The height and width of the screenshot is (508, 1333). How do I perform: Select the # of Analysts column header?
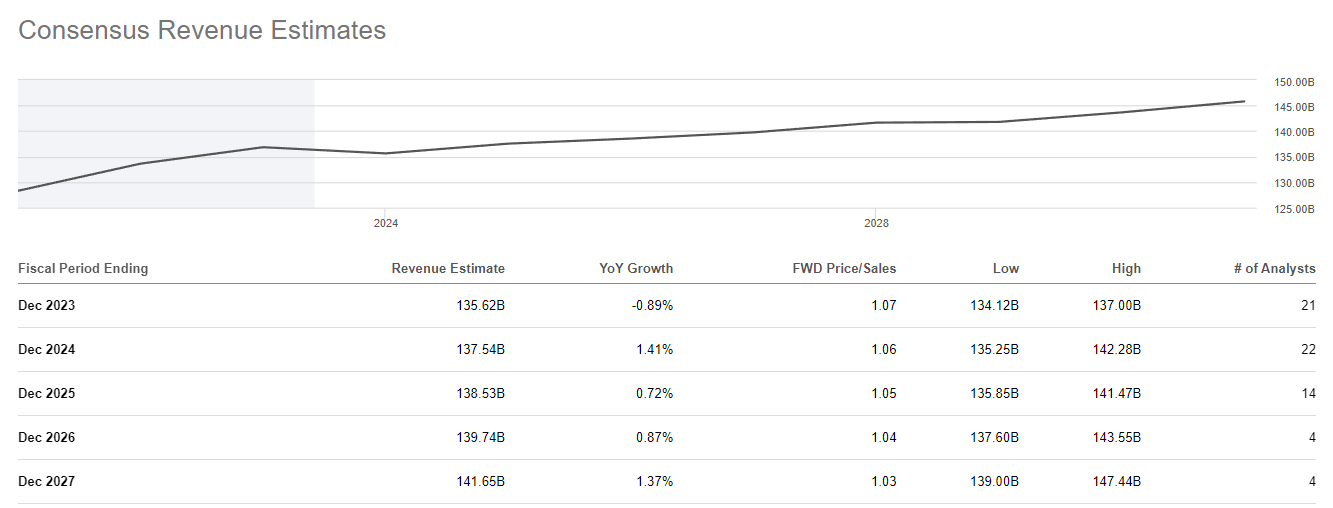pyautogui.click(x=1272, y=268)
